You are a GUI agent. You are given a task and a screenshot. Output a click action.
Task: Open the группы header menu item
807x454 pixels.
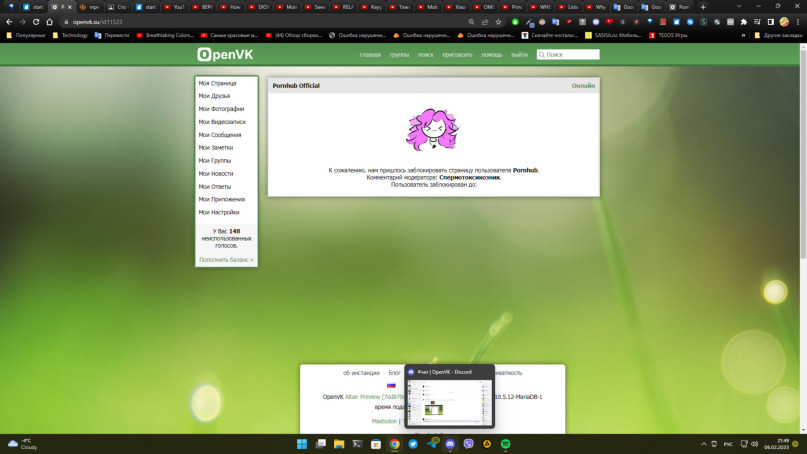point(399,55)
